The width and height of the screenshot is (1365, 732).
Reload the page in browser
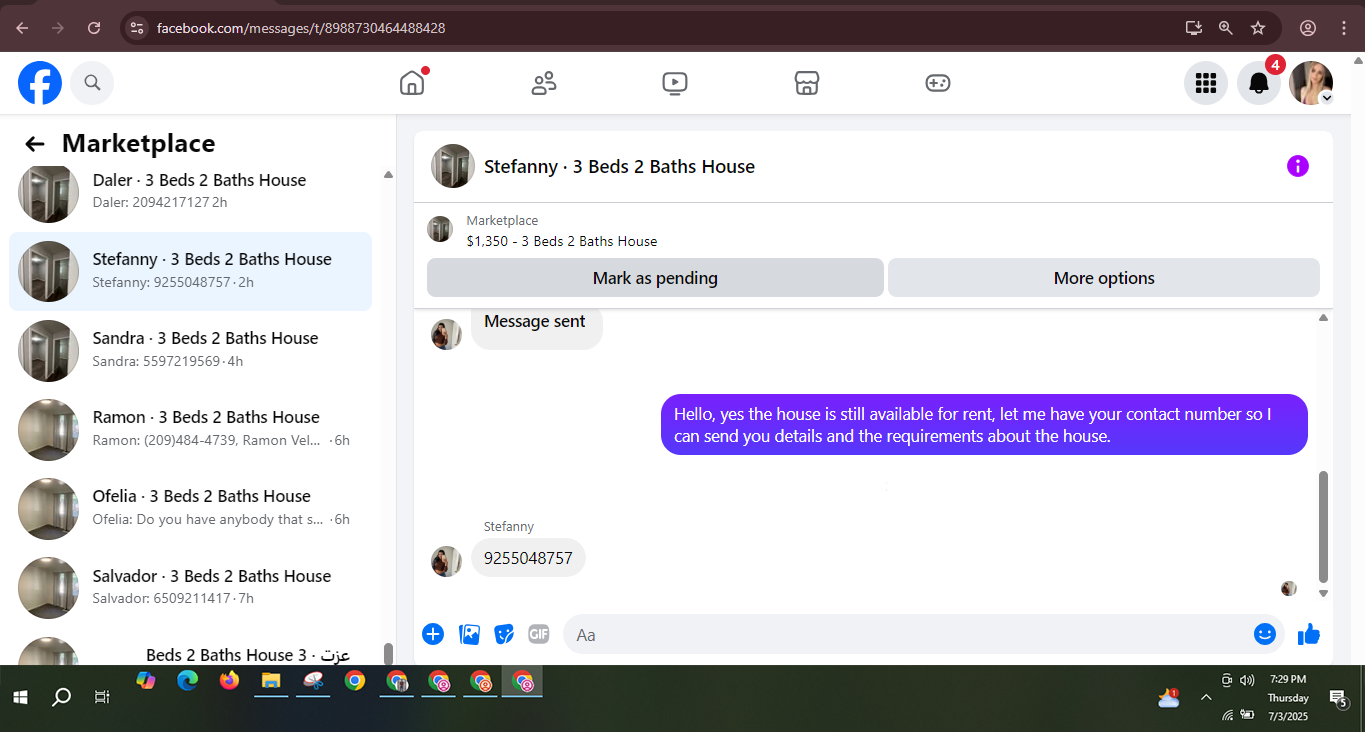(x=94, y=28)
